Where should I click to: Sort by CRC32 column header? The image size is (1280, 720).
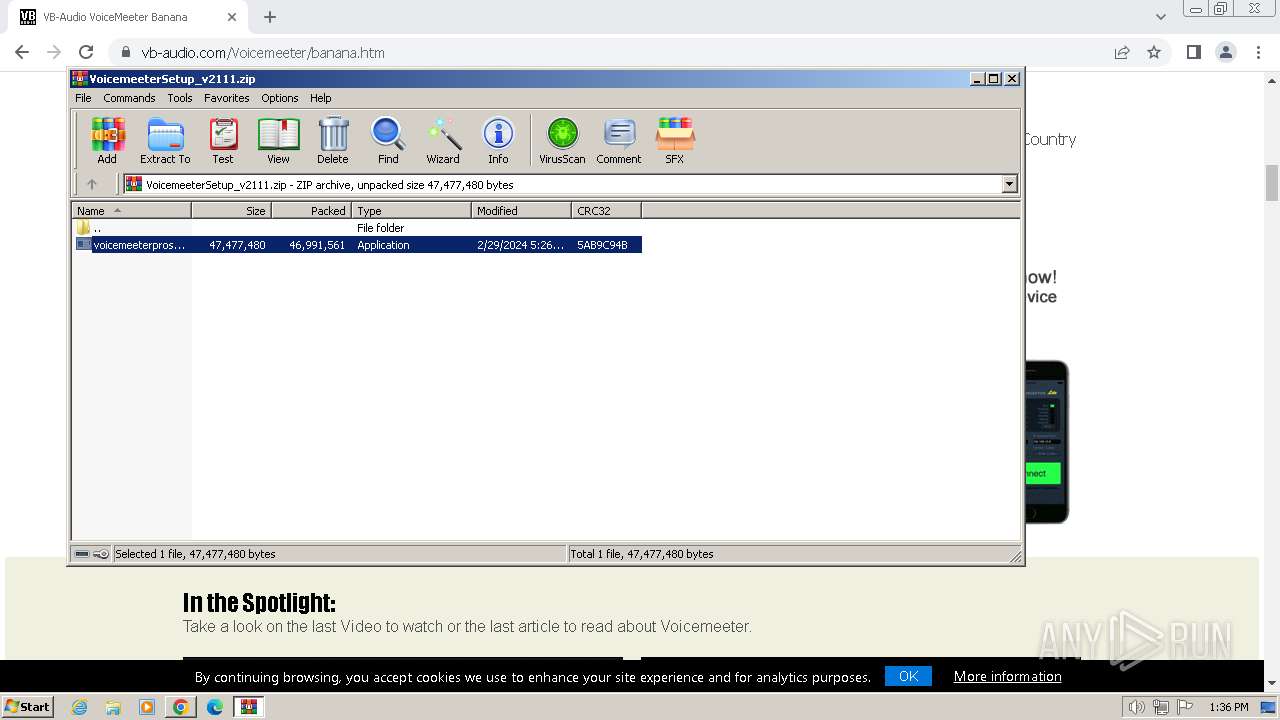[606, 211]
